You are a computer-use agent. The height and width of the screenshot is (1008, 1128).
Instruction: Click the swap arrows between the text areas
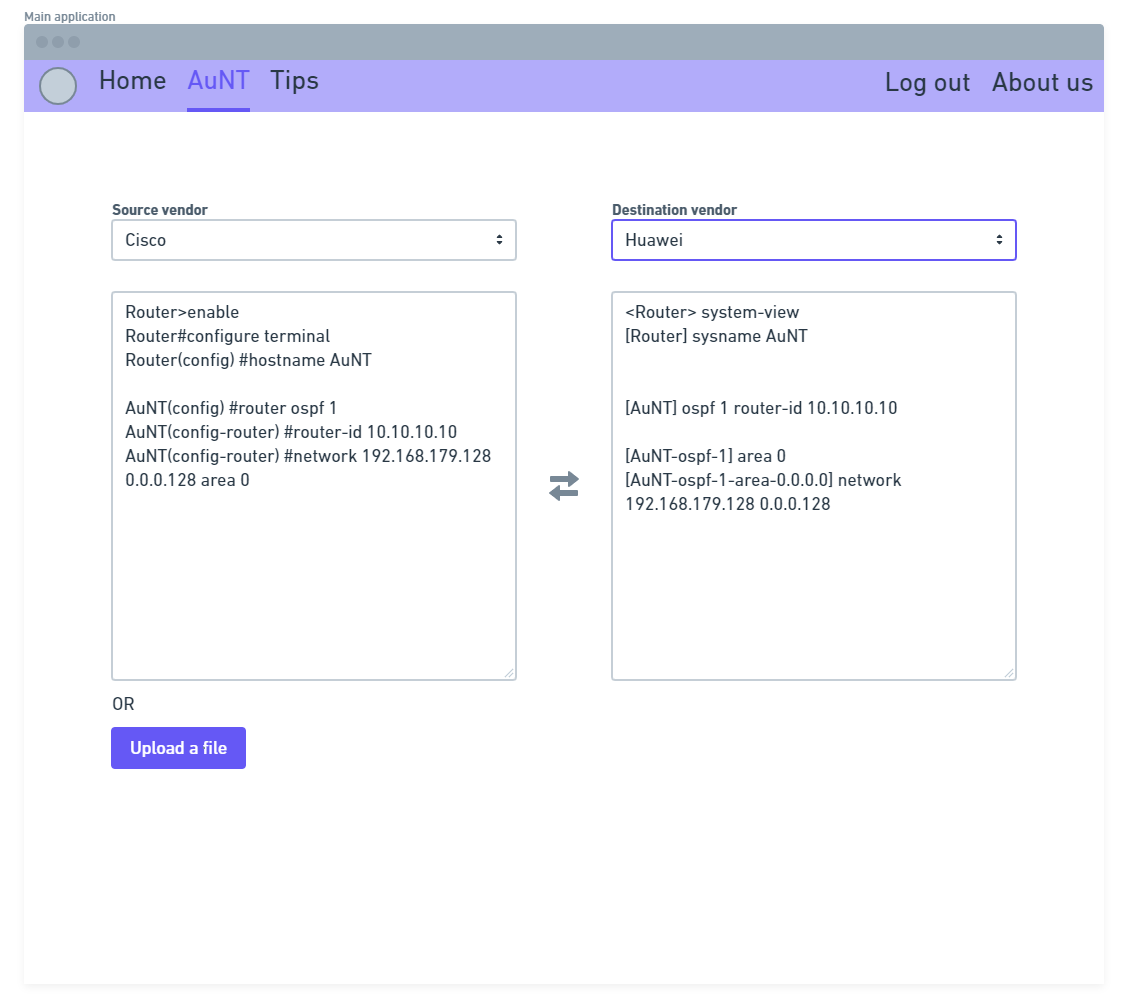(x=564, y=486)
